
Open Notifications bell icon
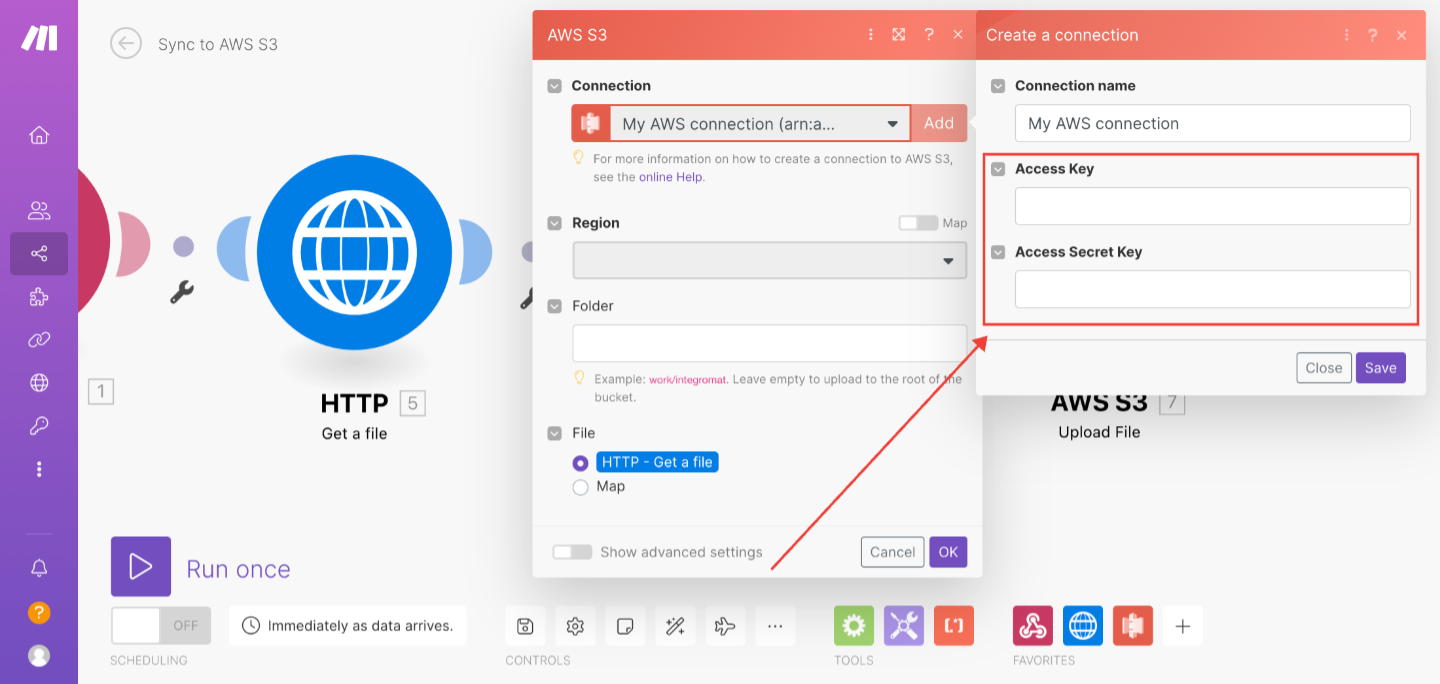(39, 568)
